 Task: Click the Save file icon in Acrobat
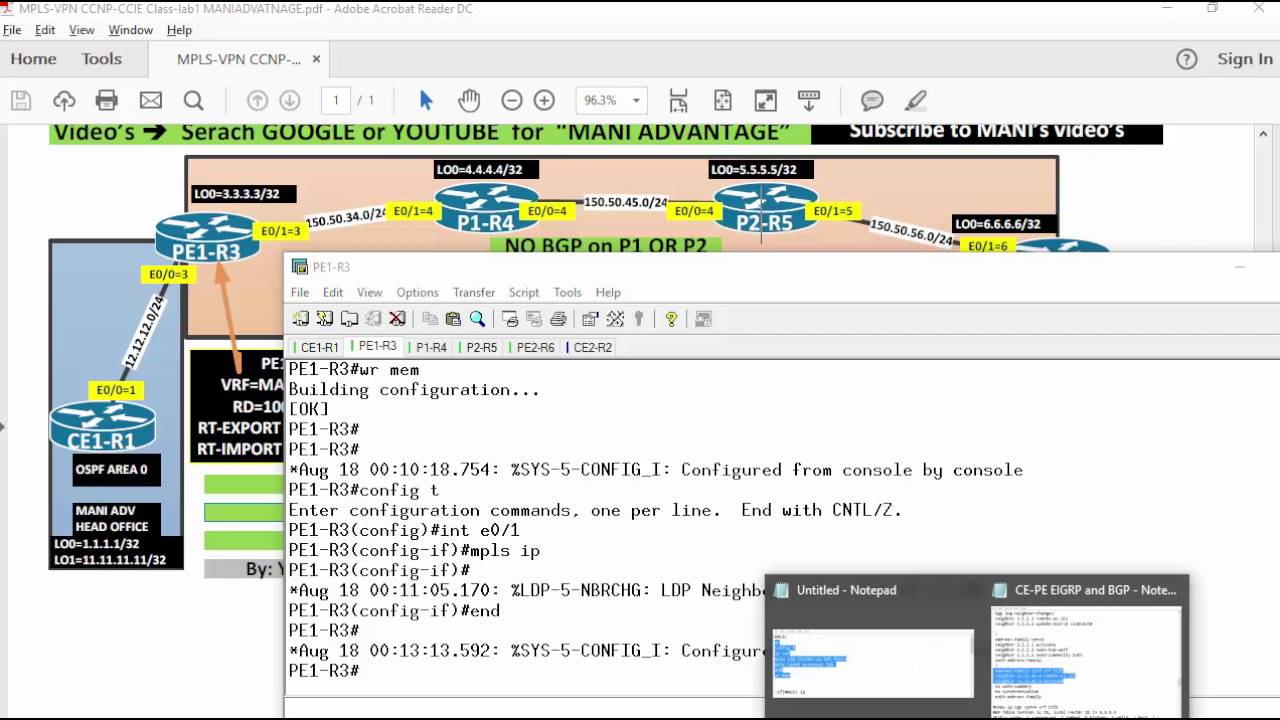click(21, 100)
